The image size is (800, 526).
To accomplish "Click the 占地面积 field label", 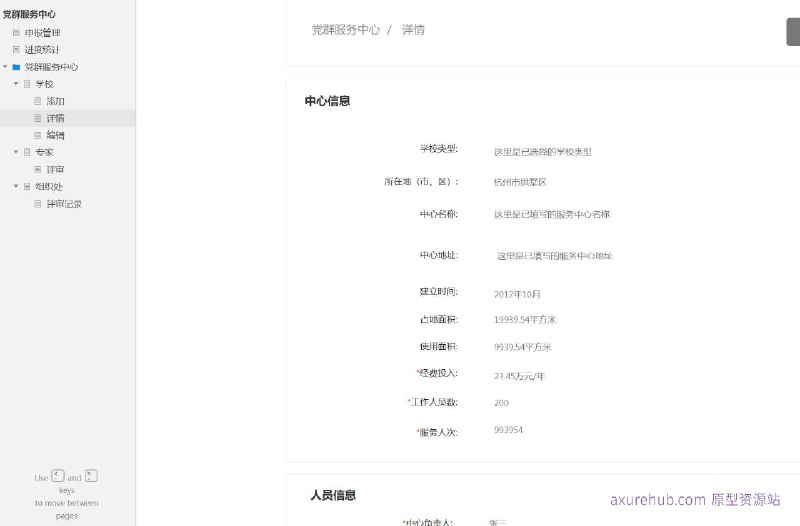I will tap(439, 319).
